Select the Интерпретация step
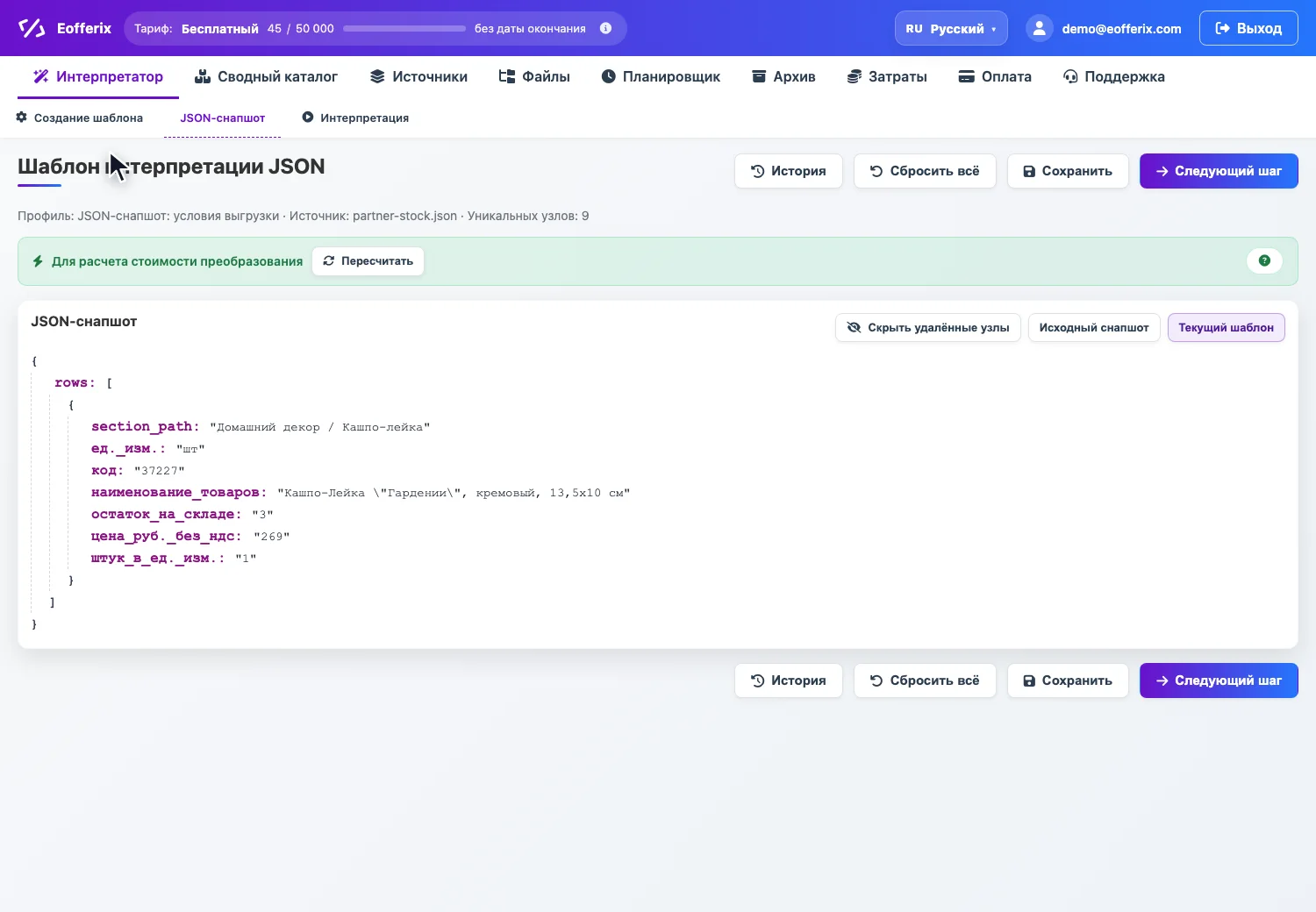Viewport: 1316px width, 912px height. (356, 118)
